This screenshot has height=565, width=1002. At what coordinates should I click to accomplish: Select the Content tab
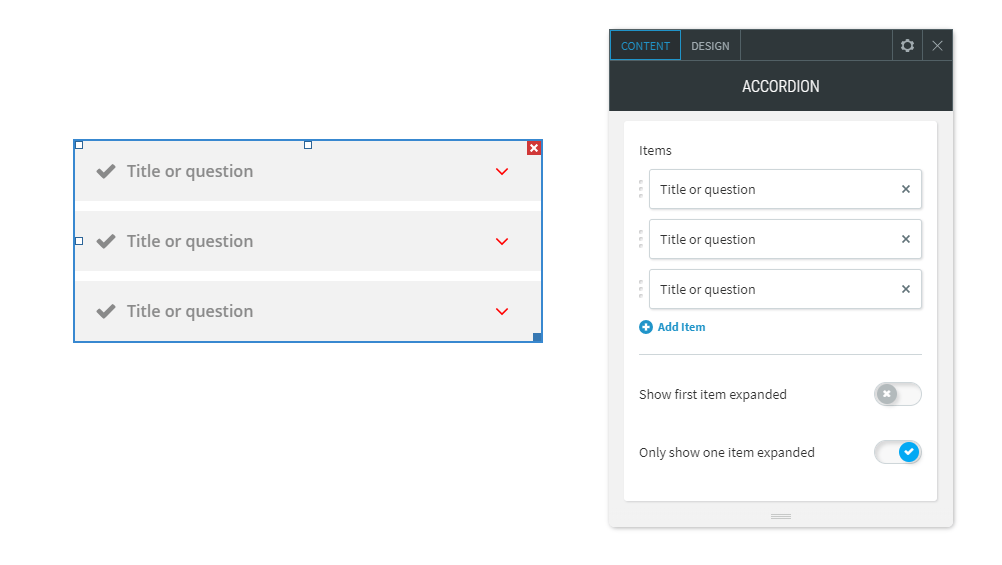click(645, 46)
